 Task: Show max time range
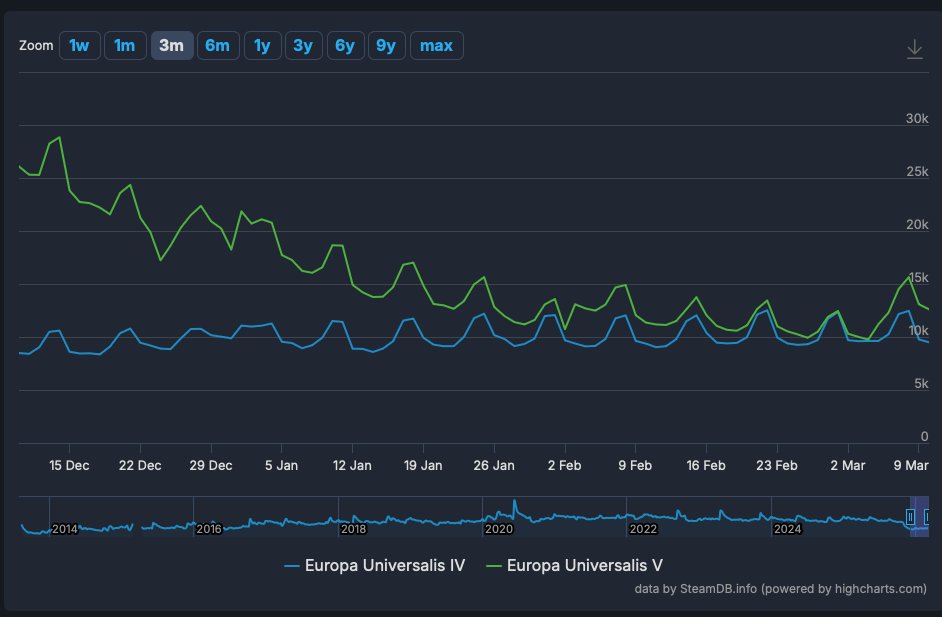(437, 46)
